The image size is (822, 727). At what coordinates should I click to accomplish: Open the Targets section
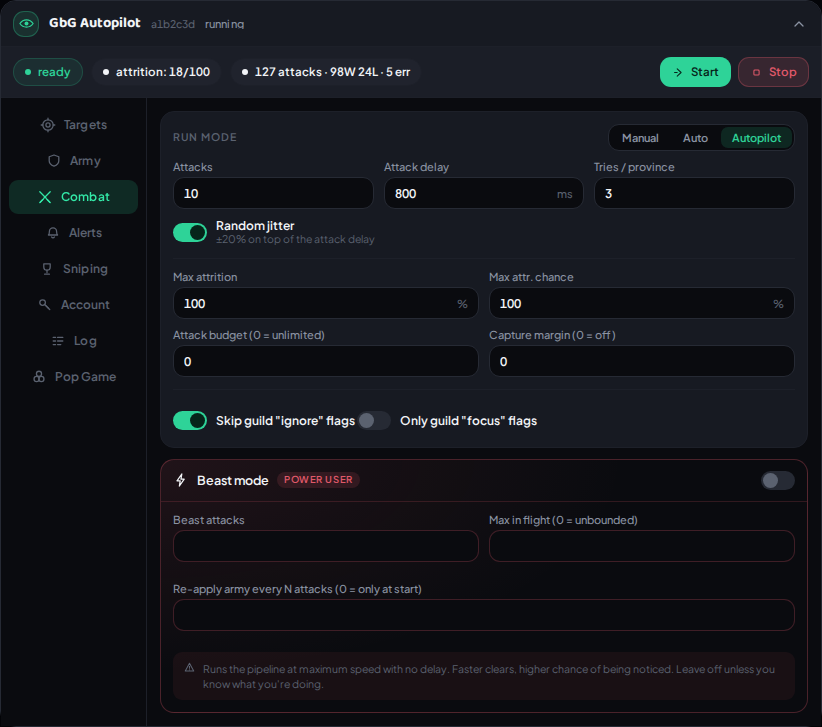73,125
